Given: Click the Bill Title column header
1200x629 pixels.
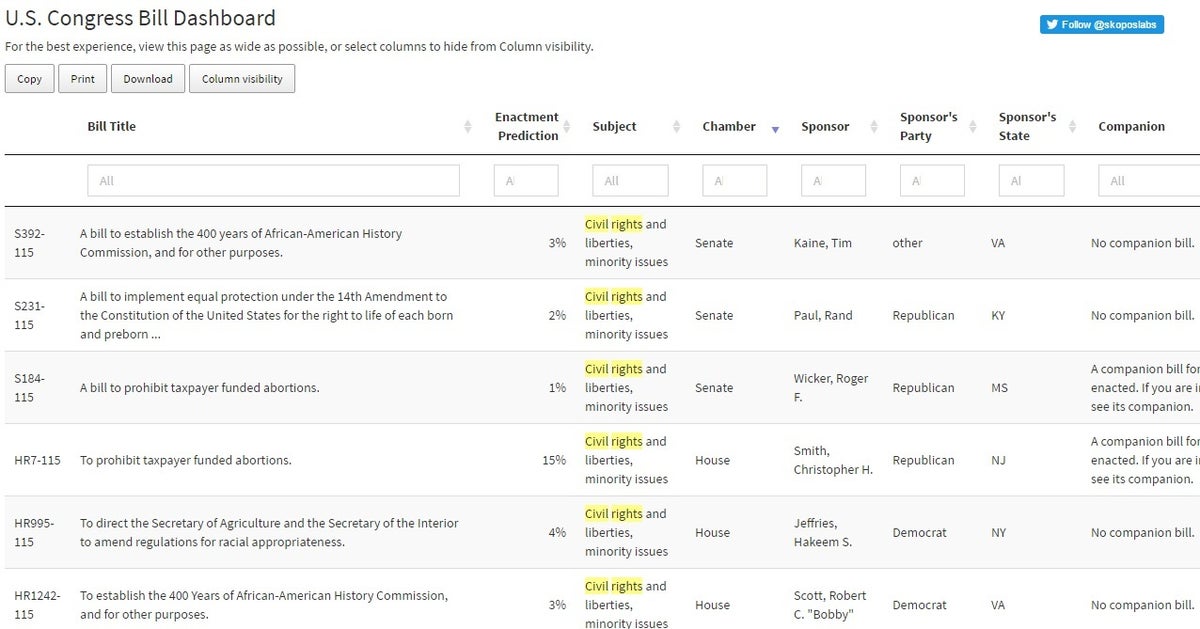Looking at the screenshot, I should [112, 127].
